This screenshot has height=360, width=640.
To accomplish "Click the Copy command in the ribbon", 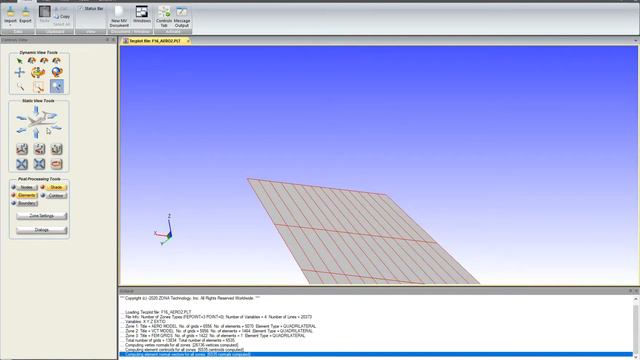I will [x=62, y=17].
